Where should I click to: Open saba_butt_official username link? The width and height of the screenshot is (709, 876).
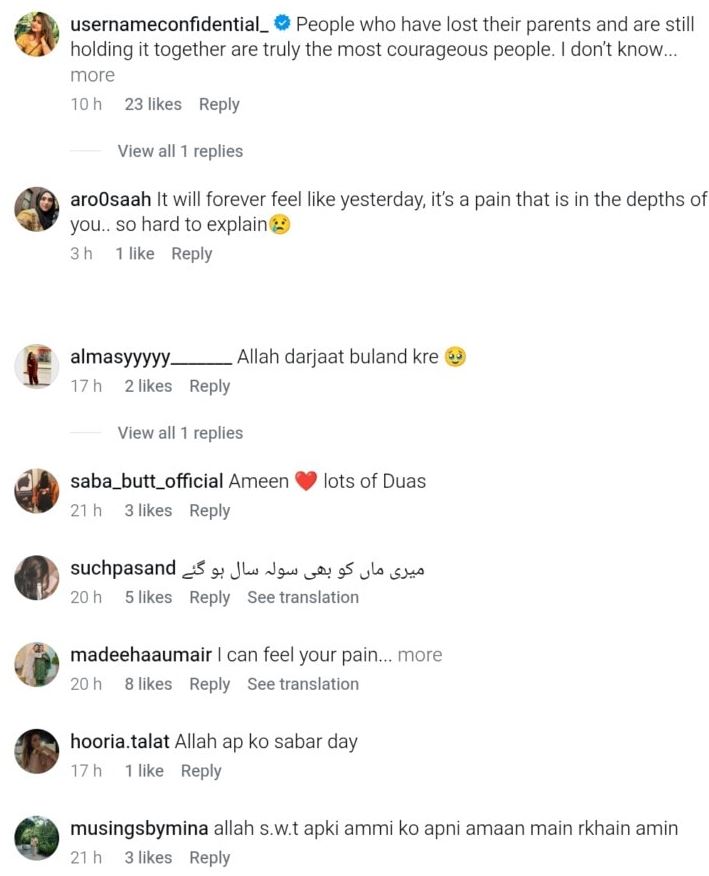tap(146, 481)
